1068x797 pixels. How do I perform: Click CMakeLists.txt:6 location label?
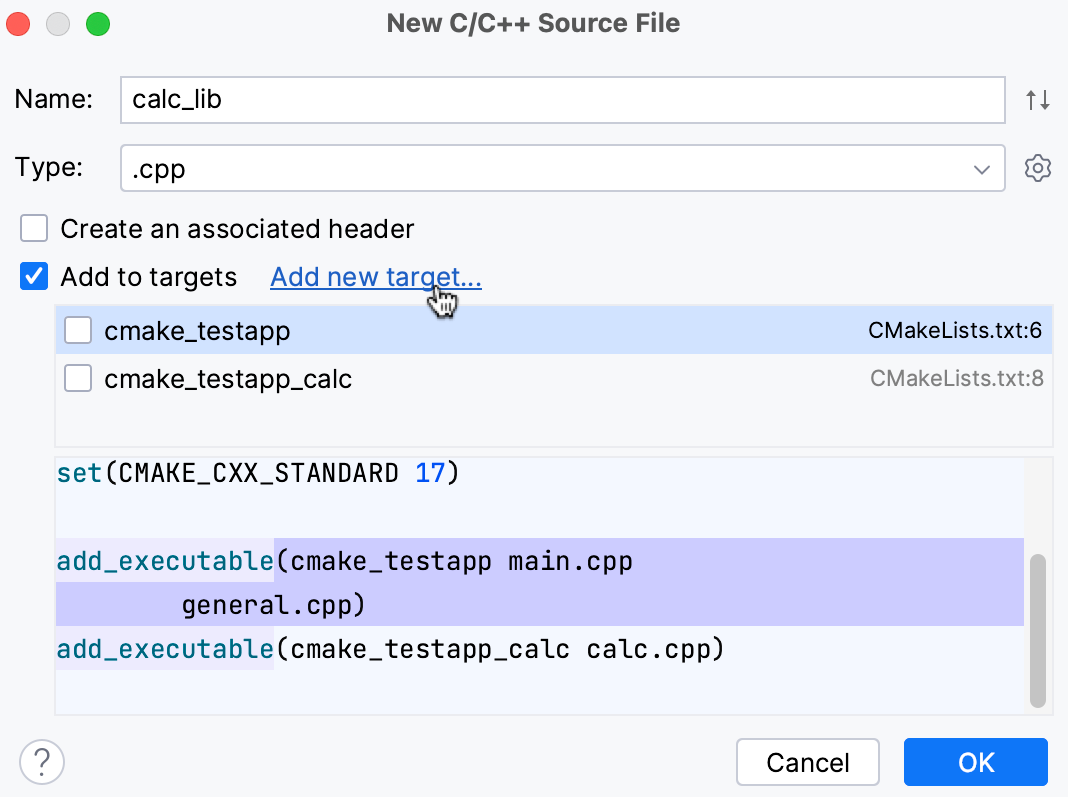pos(955,330)
